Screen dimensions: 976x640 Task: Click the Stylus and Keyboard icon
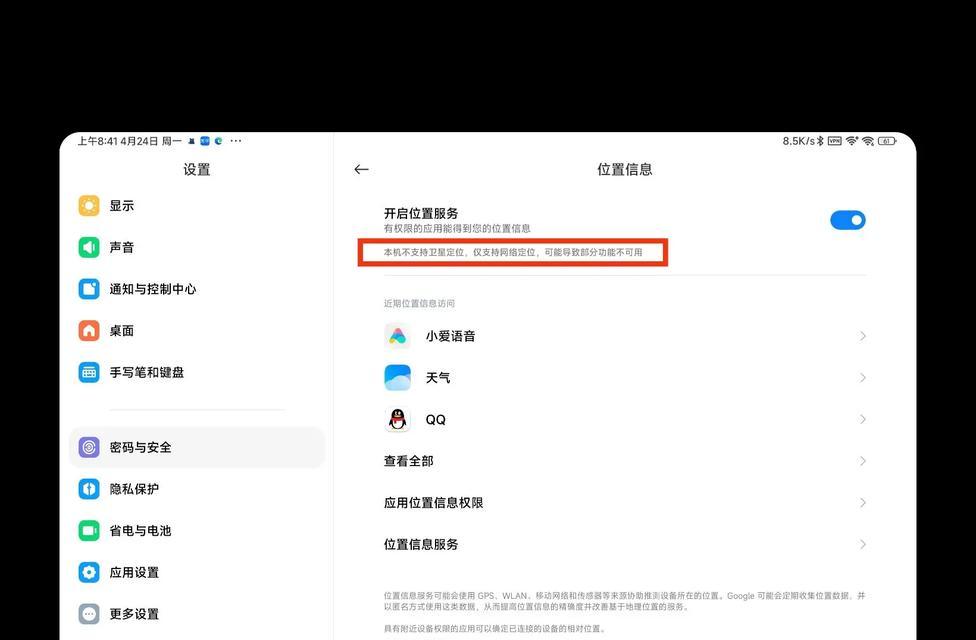pos(89,372)
